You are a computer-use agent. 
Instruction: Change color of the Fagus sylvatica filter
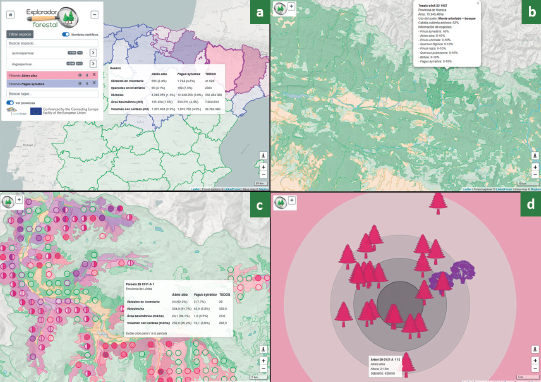[x=87, y=84]
